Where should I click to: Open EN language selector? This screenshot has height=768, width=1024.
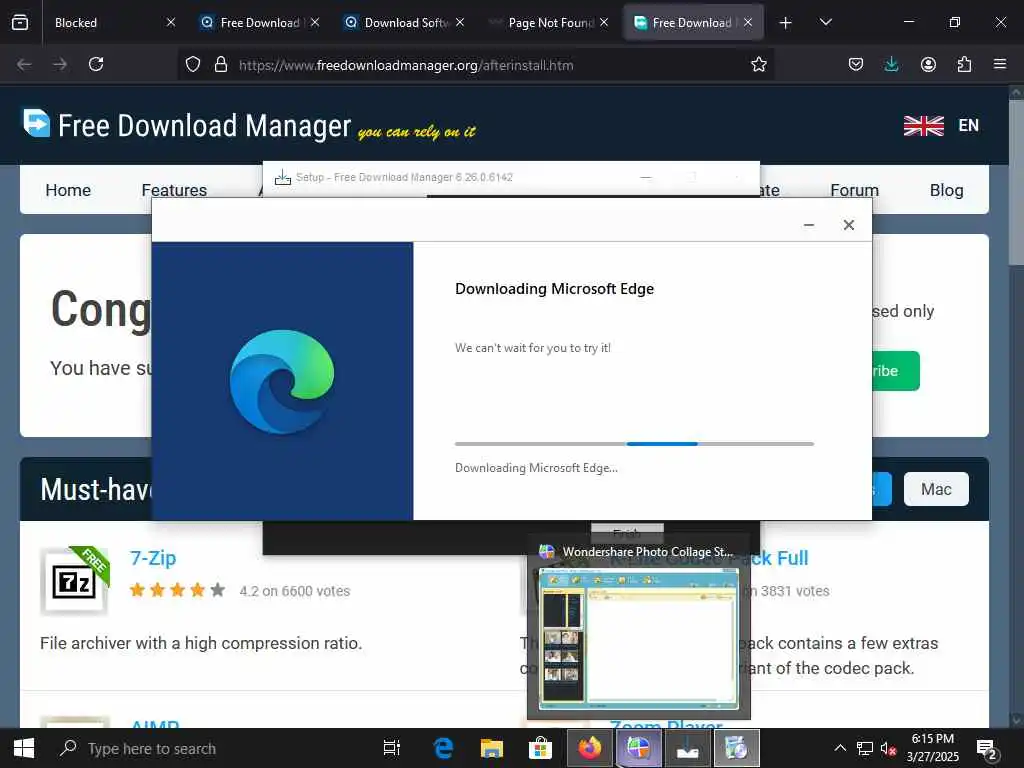click(x=968, y=125)
